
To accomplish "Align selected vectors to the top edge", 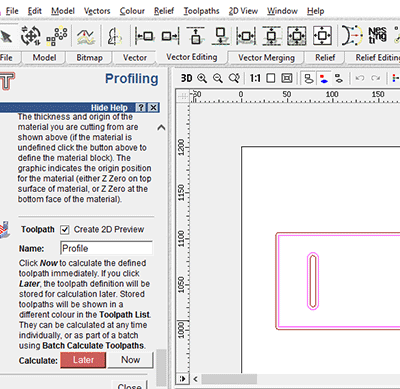I will 196,36.
